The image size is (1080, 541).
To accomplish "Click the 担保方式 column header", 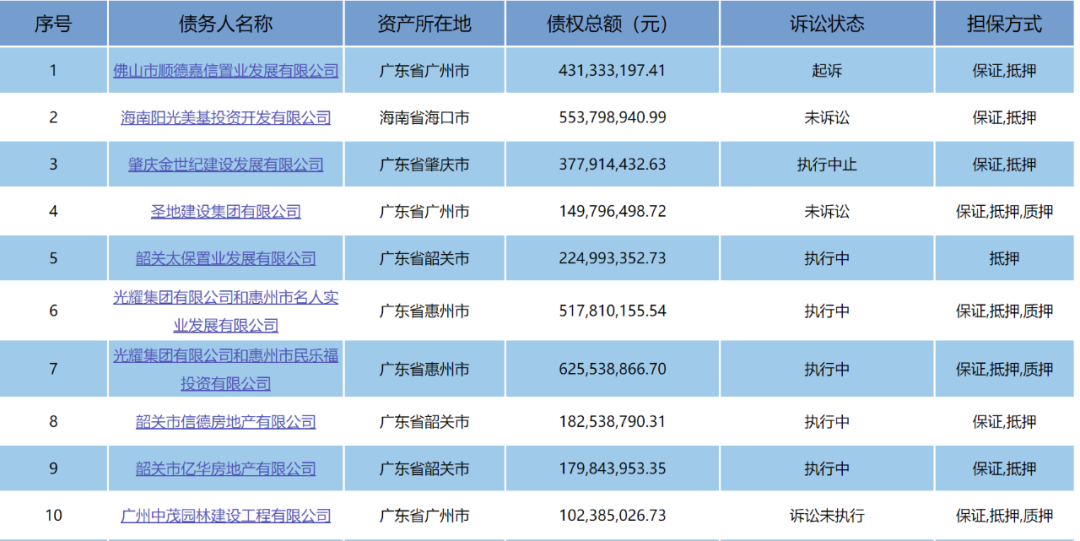I will point(1004,23).
